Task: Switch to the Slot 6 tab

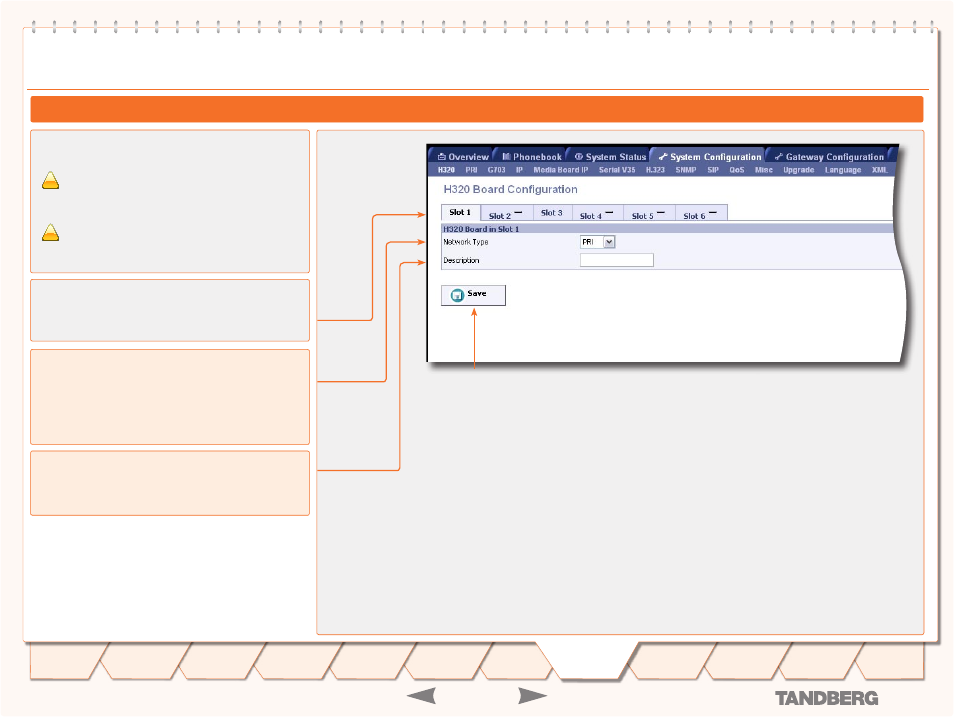Action: [700, 214]
